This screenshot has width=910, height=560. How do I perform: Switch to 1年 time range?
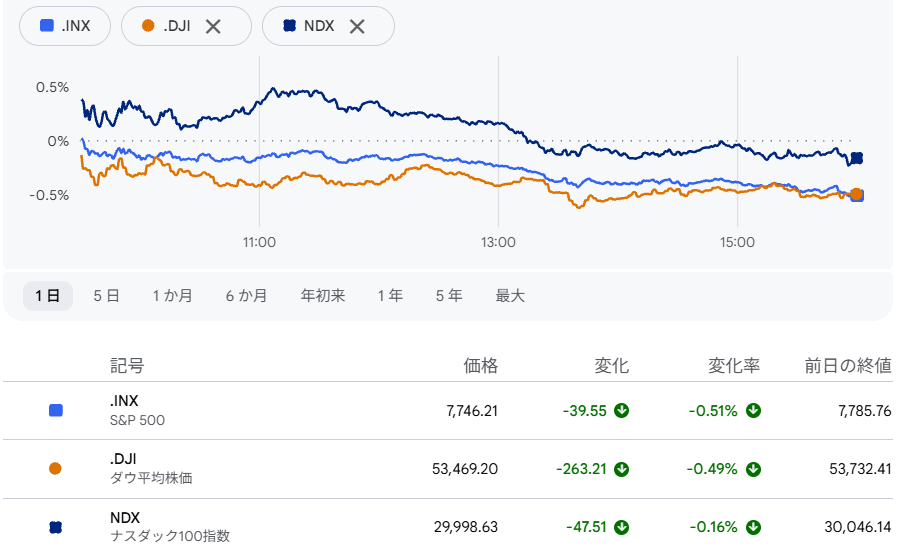390,296
